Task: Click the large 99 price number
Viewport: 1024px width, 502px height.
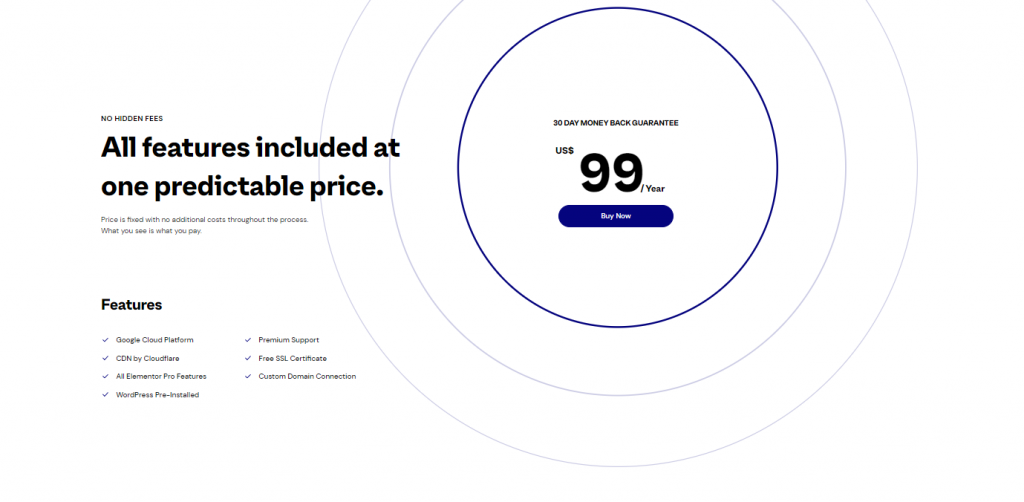Action: 611,173
